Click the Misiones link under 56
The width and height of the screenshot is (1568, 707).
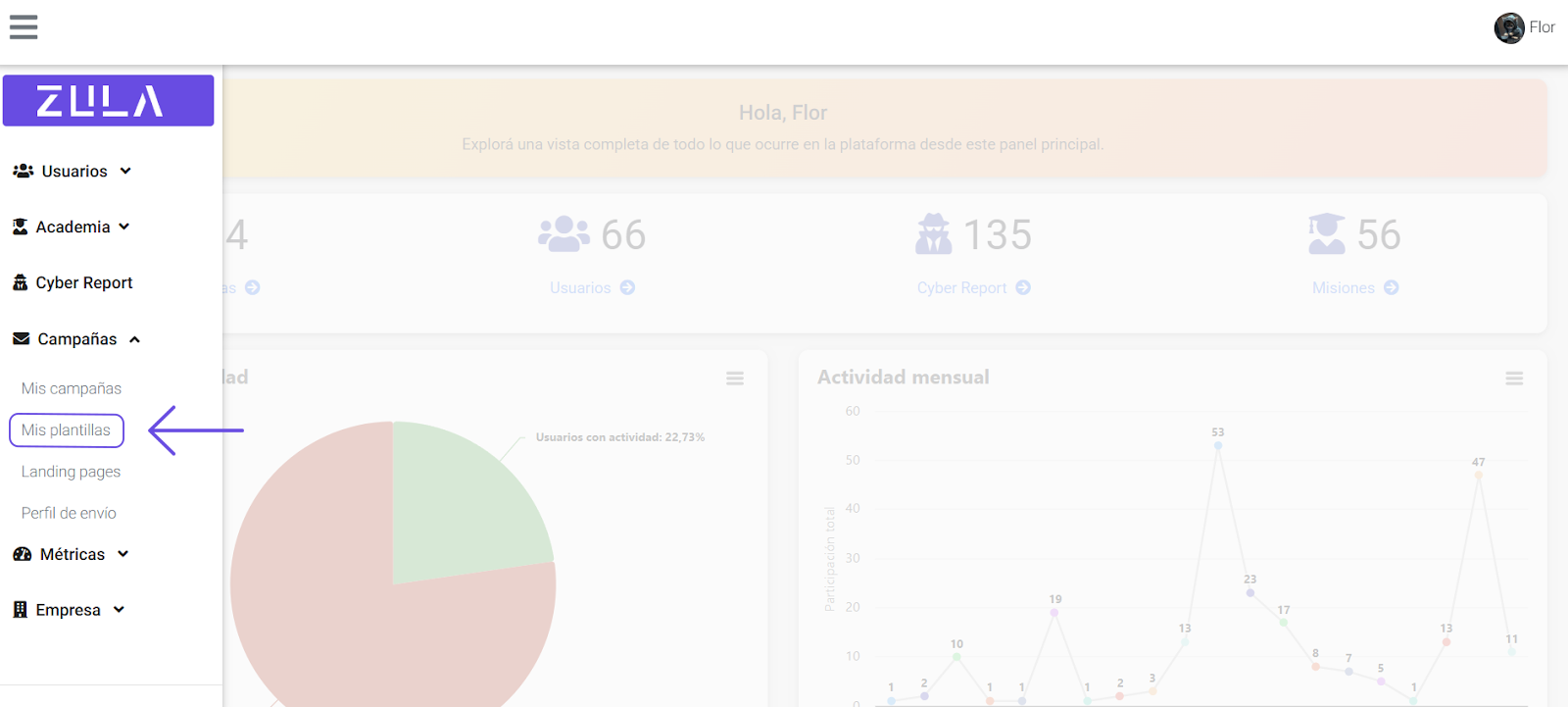[1343, 287]
